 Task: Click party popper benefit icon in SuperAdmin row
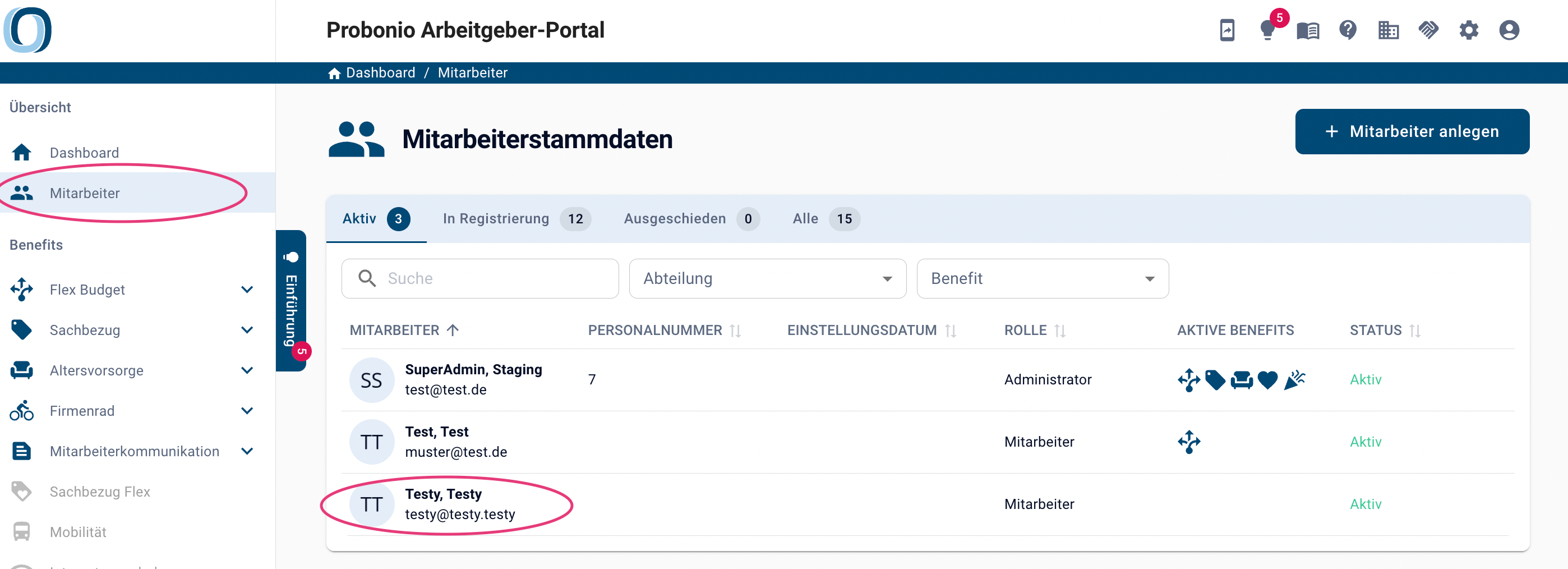[x=1294, y=379]
